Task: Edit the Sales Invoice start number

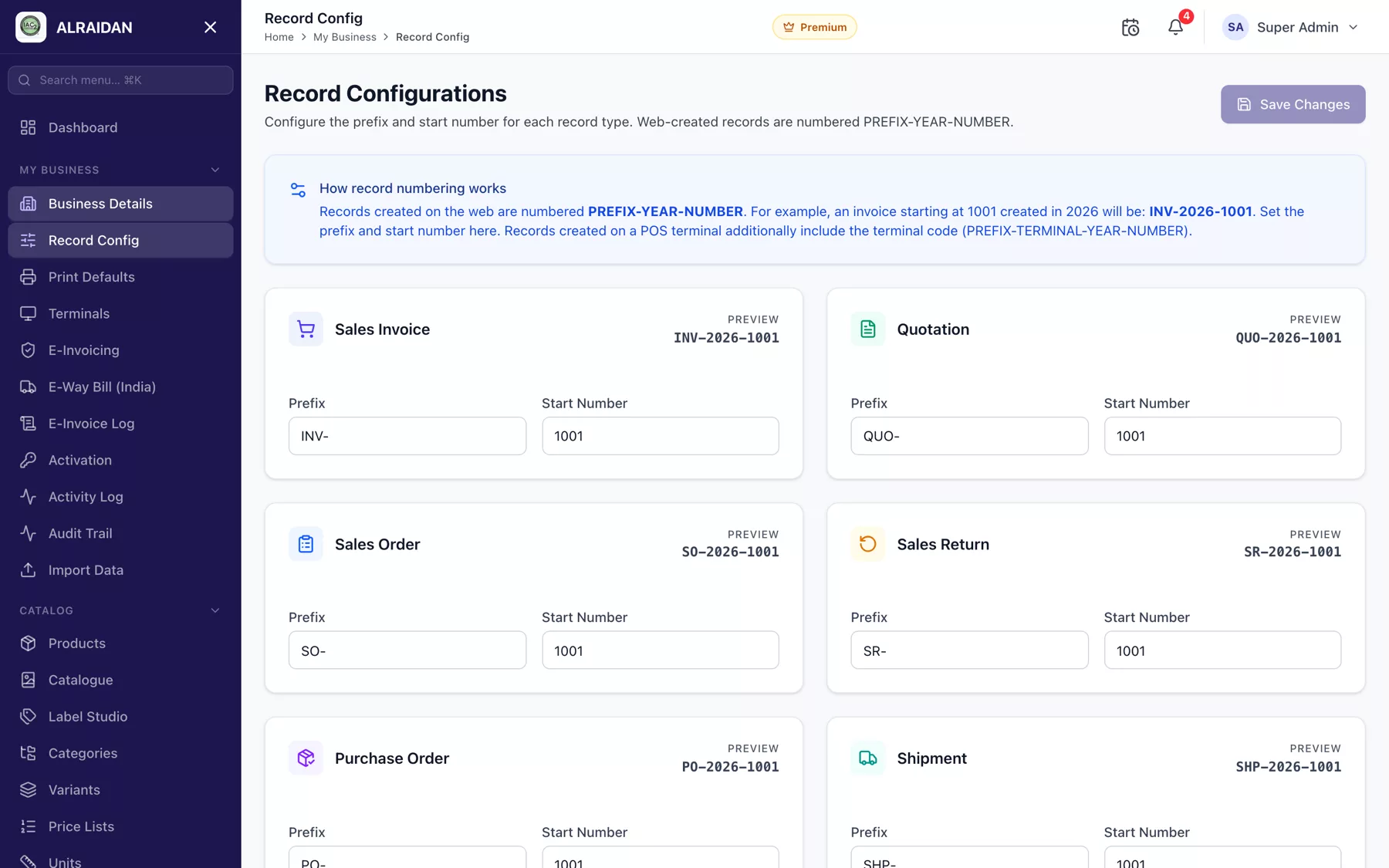Action: (x=661, y=436)
